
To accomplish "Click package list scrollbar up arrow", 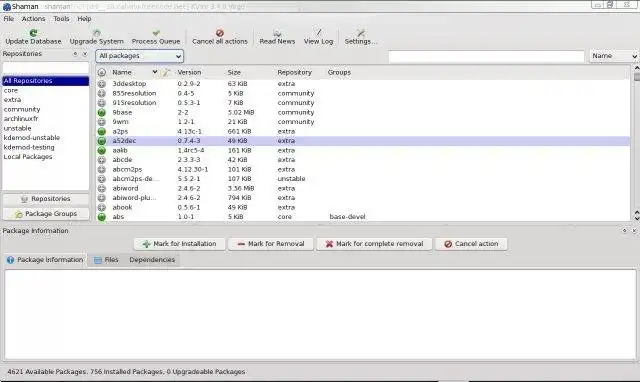I will click(x=636, y=68).
